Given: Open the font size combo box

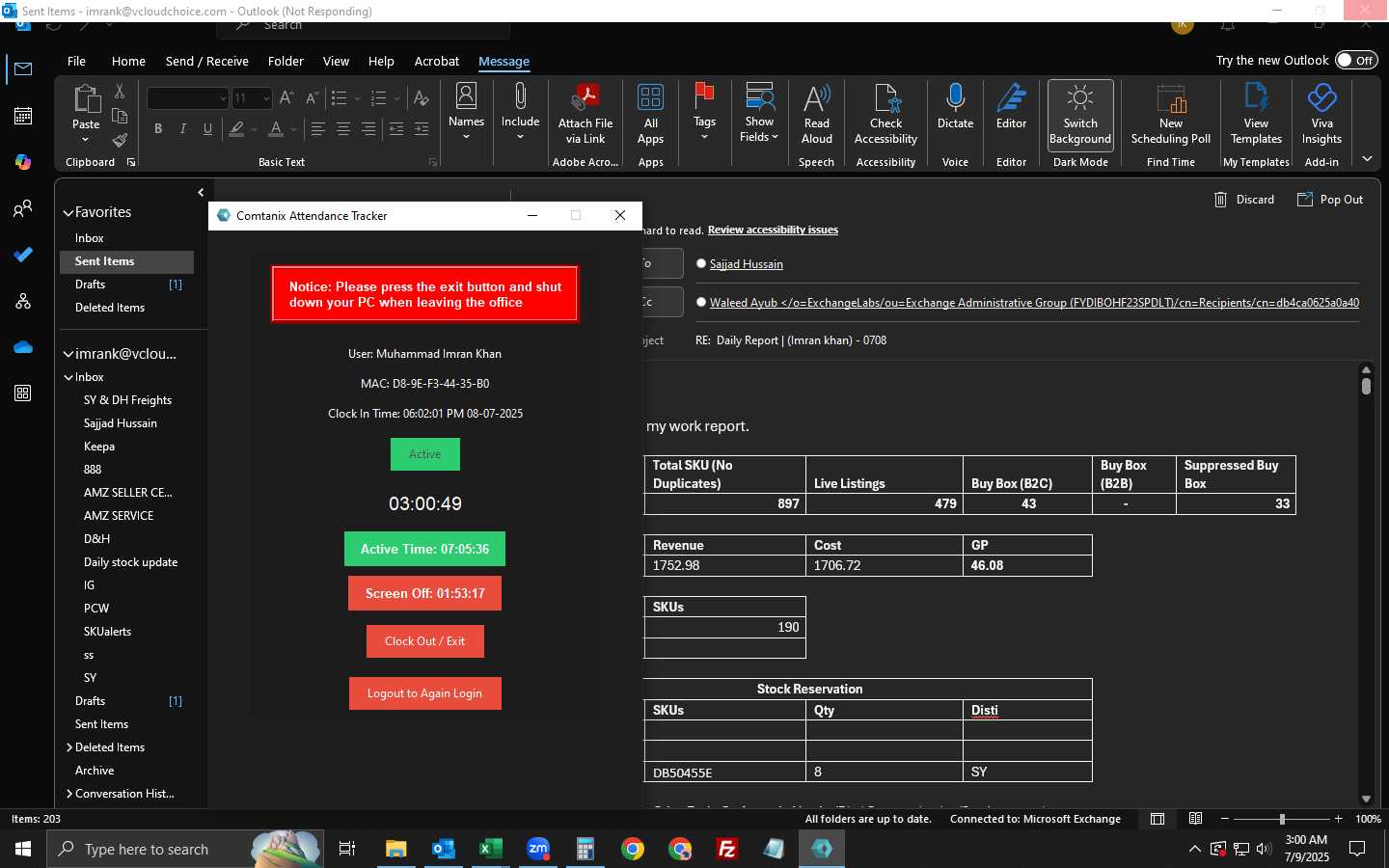Looking at the screenshot, I should click(x=252, y=97).
